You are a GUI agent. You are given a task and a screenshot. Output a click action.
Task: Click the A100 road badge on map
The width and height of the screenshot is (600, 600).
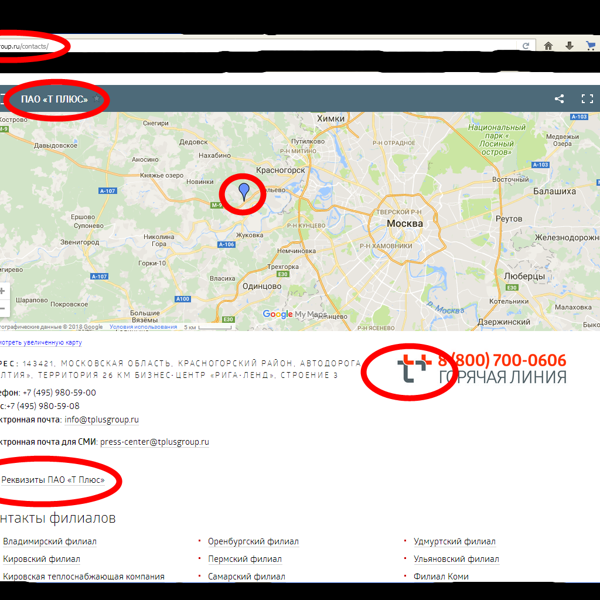coord(183,299)
